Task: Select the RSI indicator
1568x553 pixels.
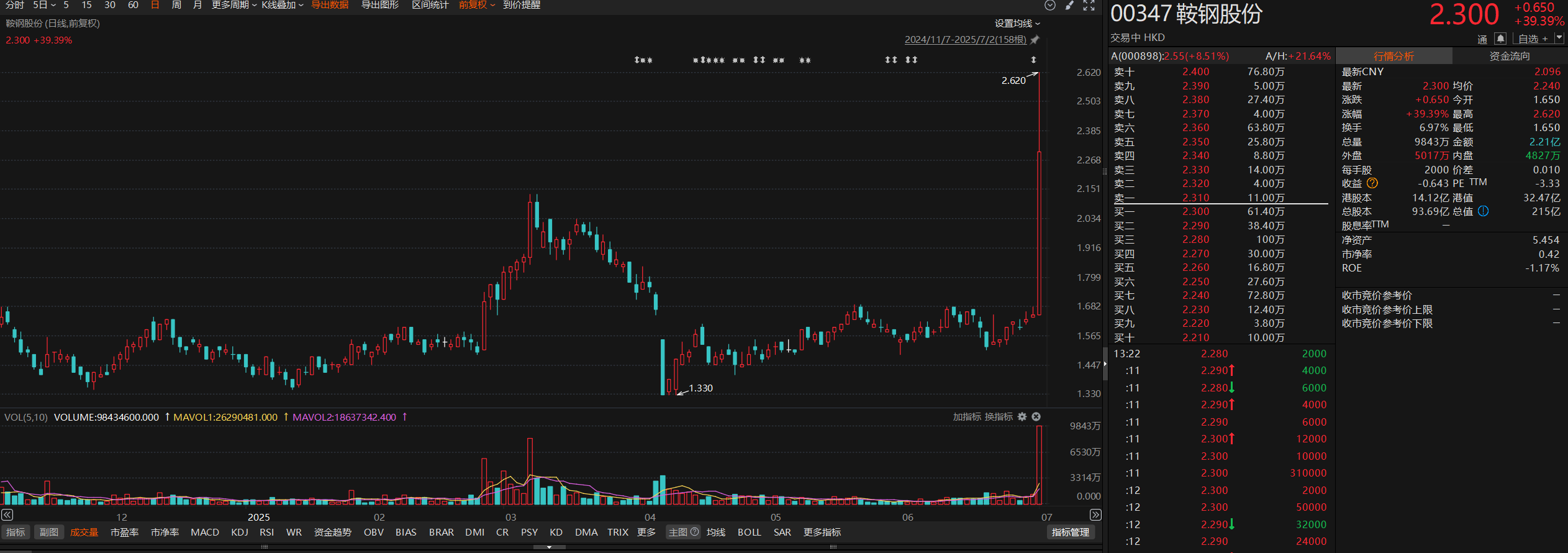Action: [x=267, y=532]
